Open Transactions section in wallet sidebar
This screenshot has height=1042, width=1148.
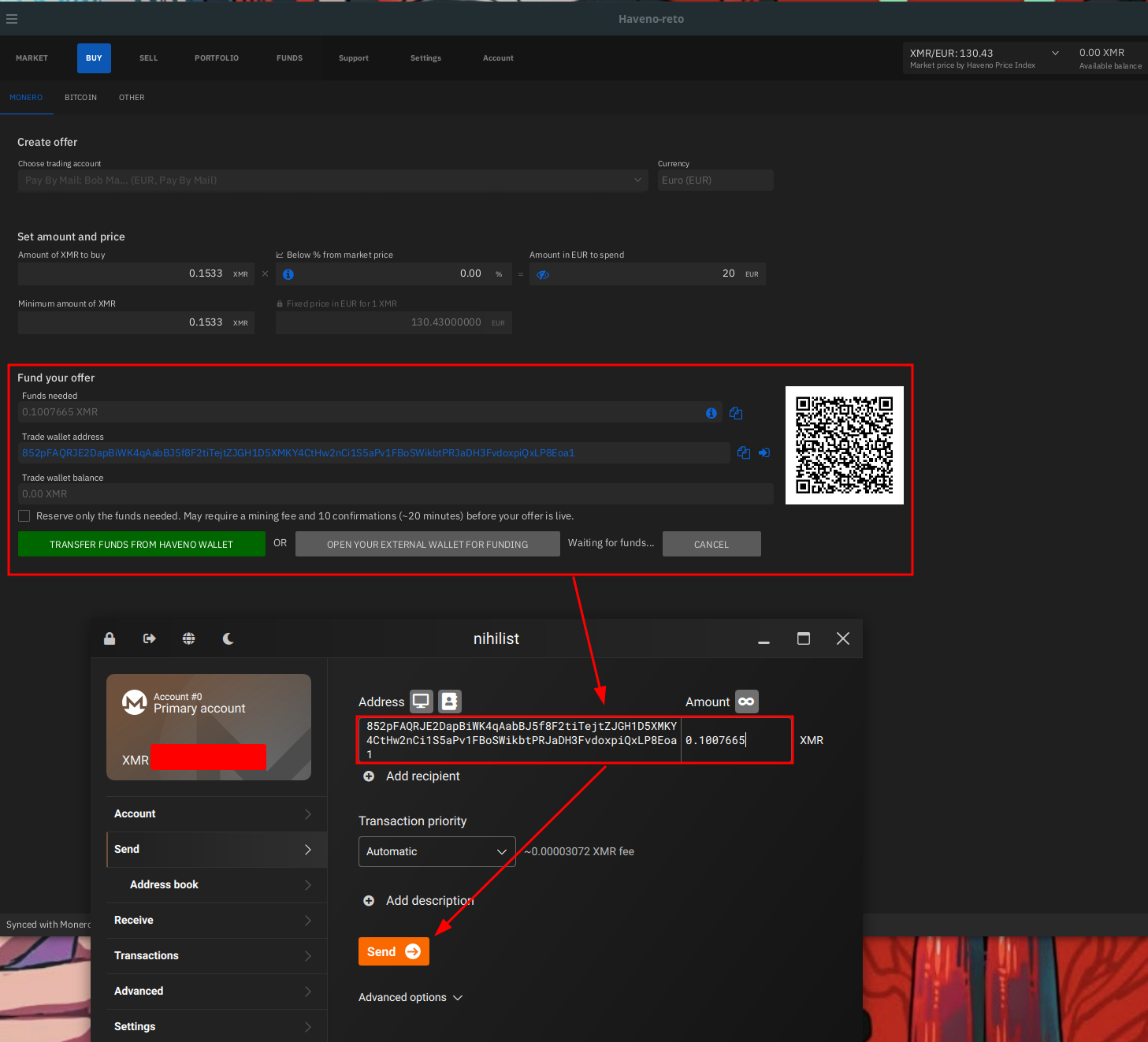(x=217, y=956)
